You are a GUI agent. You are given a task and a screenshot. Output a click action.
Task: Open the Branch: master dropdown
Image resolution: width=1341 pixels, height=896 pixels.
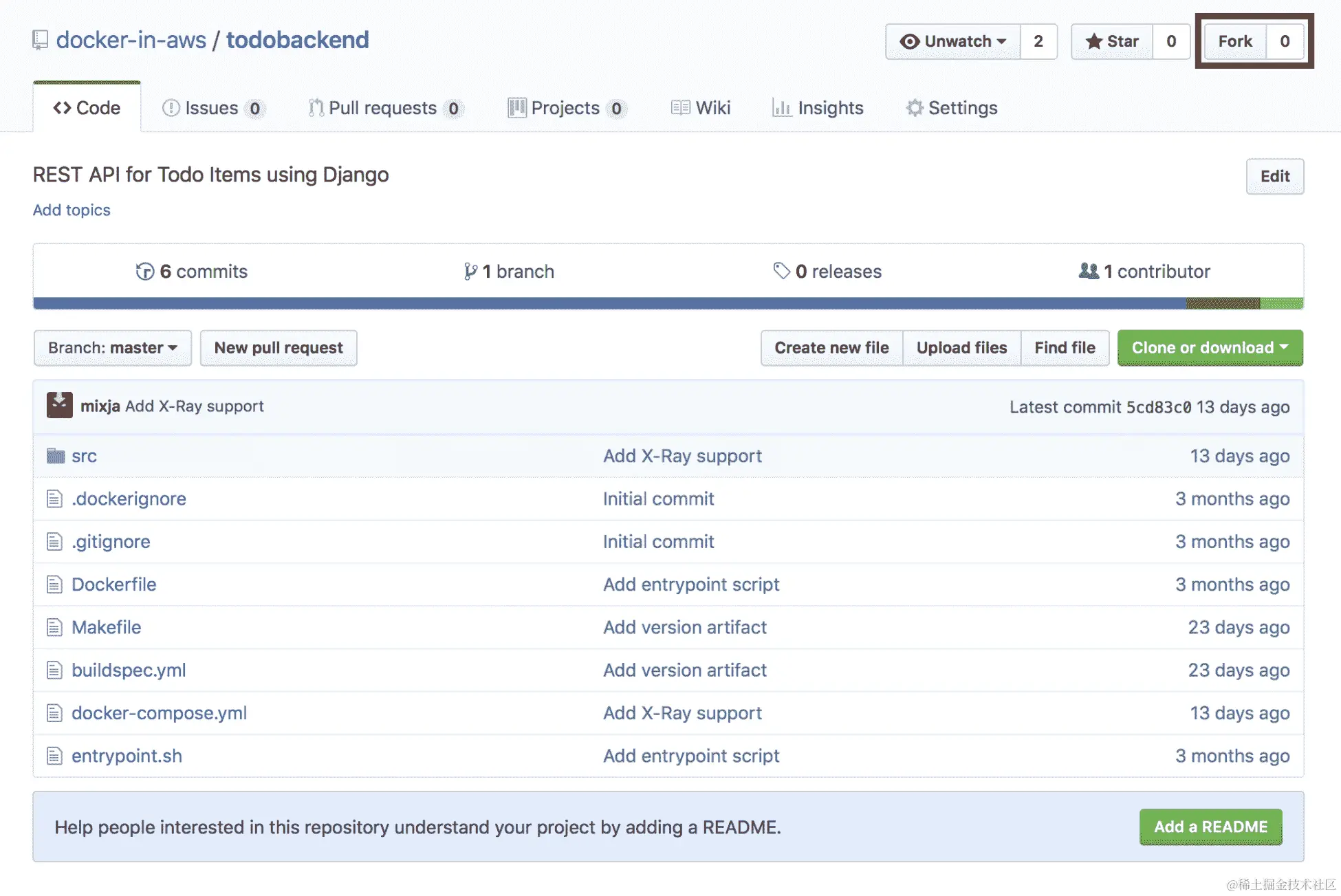pos(113,348)
